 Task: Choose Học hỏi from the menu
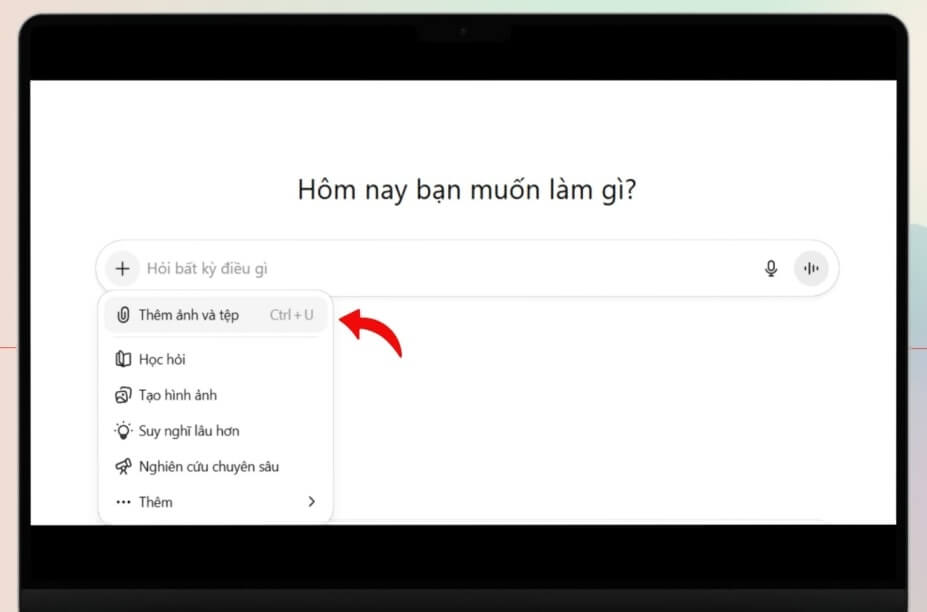pos(162,359)
